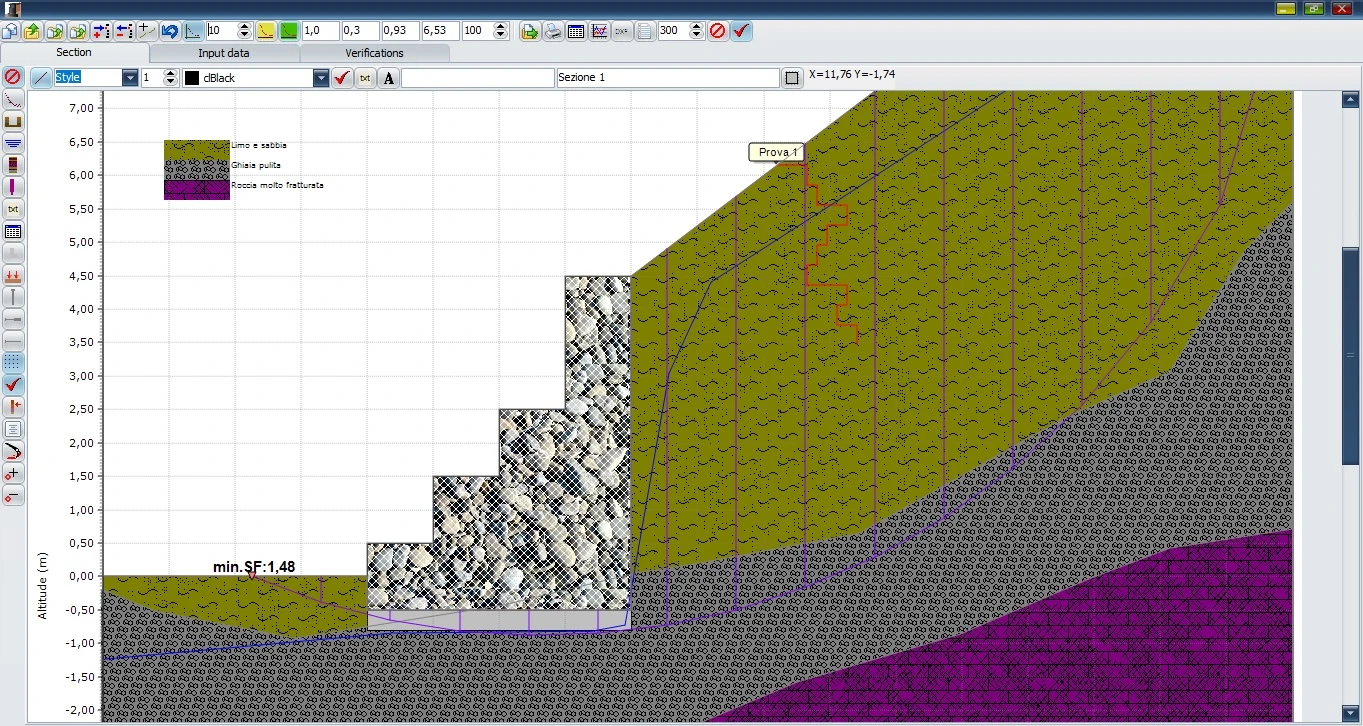This screenshot has height=726, width=1363.
Task: Click the chart graph icon in top toolbar
Action: (599, 31)
